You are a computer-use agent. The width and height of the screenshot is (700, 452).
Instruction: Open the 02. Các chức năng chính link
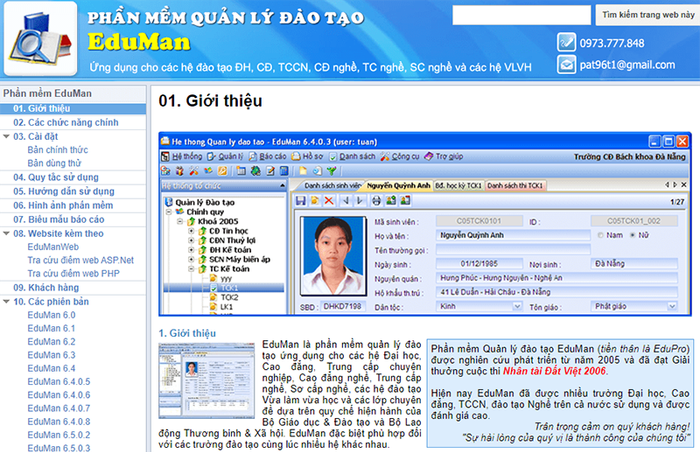click(66, 122)
